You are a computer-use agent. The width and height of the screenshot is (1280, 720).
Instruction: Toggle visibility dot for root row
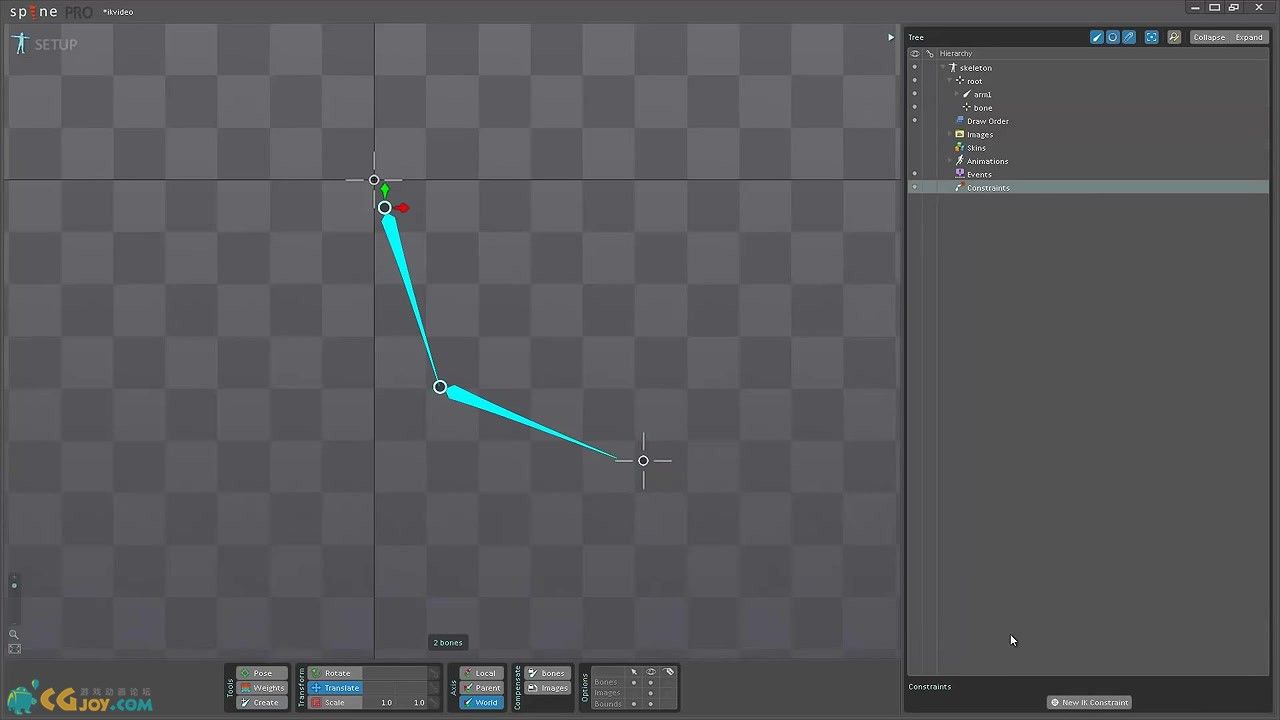pos(914,81)
